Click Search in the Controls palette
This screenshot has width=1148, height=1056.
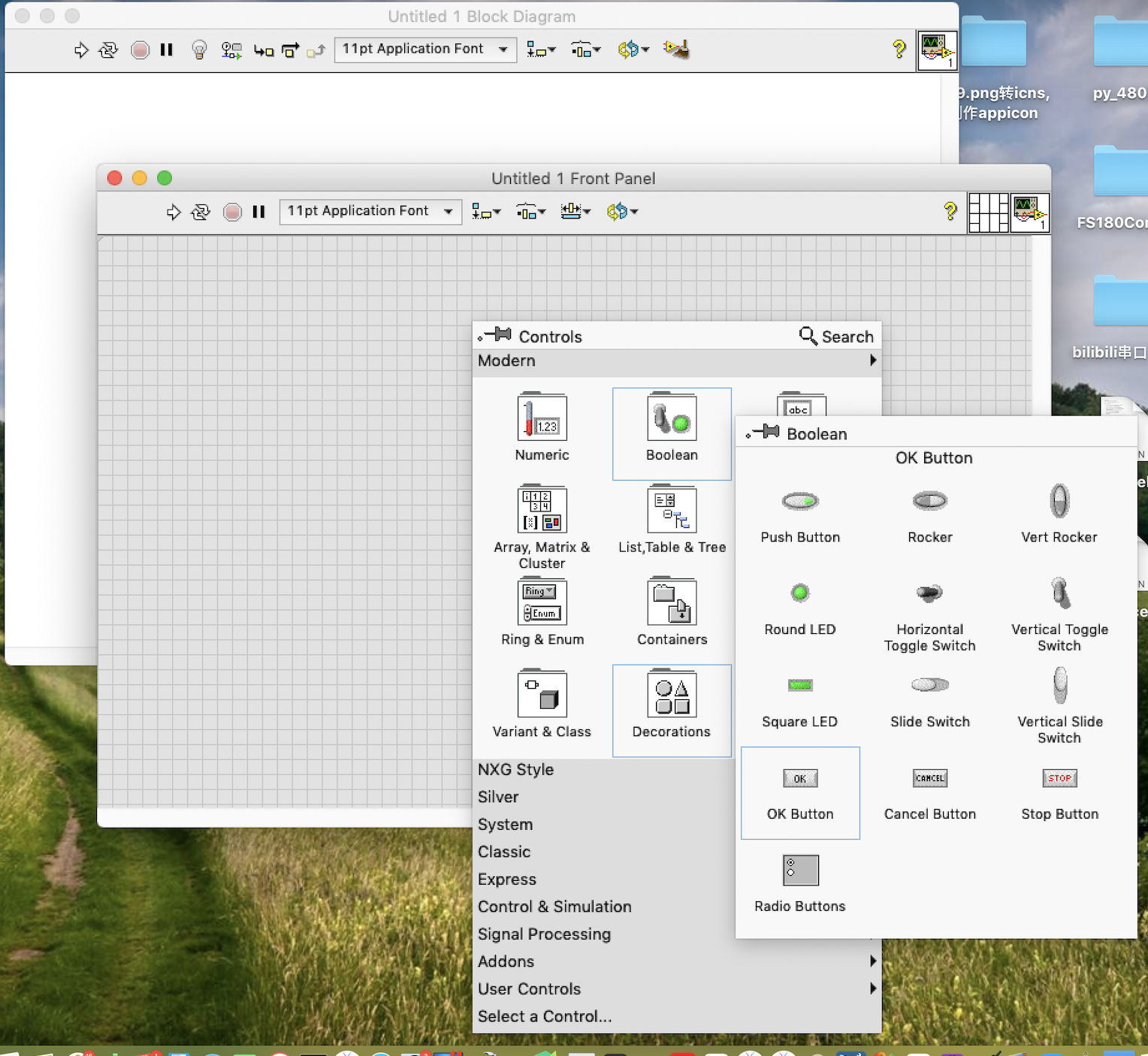[x=835, y=336]
